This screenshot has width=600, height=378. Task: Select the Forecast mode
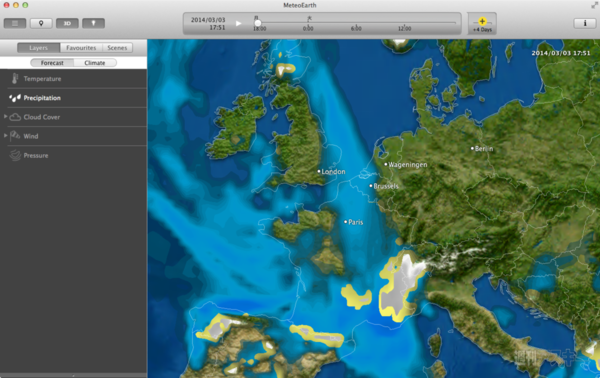point(52,63)
